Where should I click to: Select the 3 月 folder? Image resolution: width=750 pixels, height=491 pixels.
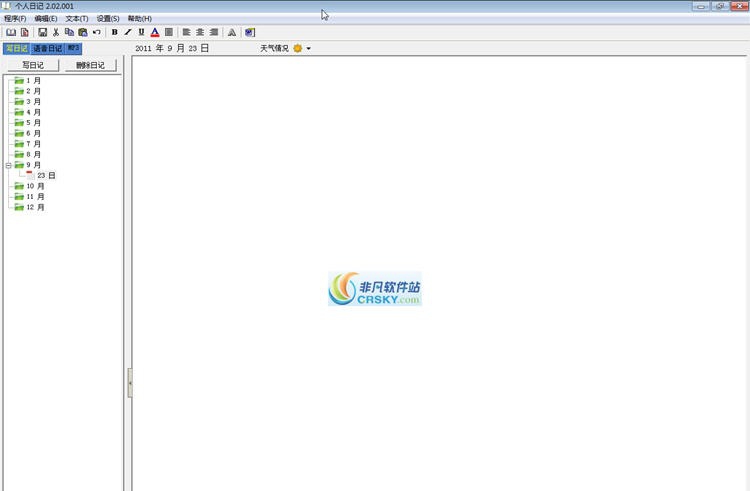28,101
